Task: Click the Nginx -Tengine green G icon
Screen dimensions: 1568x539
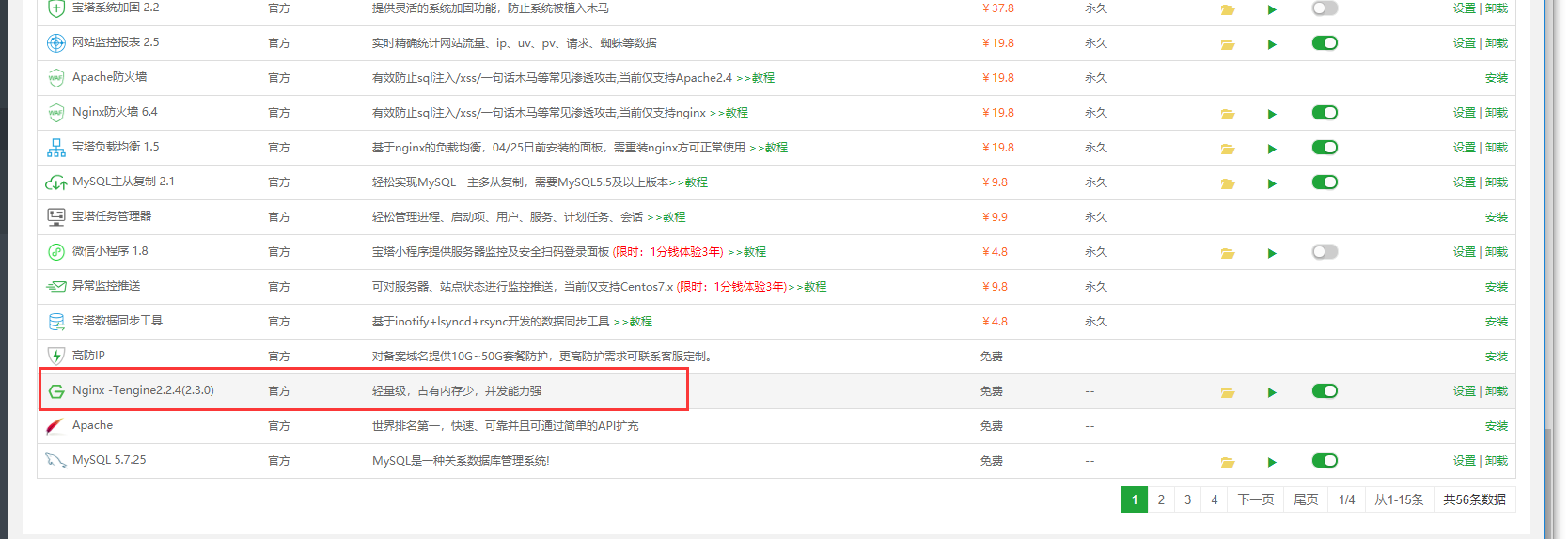Action: point(56,390)
